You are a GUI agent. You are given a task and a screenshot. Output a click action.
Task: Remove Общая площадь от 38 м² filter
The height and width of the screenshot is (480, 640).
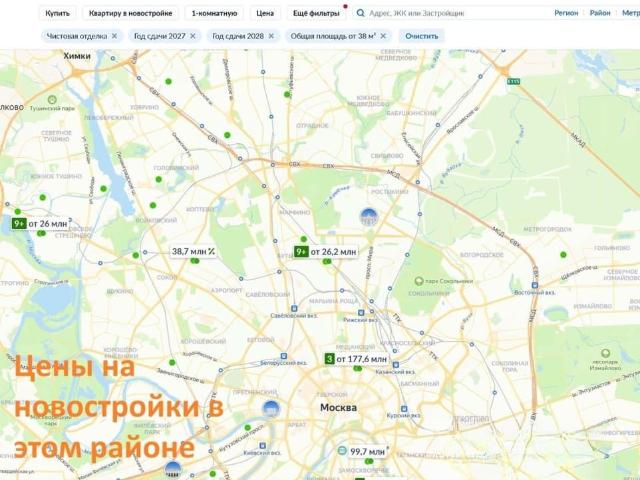[383, 36]
